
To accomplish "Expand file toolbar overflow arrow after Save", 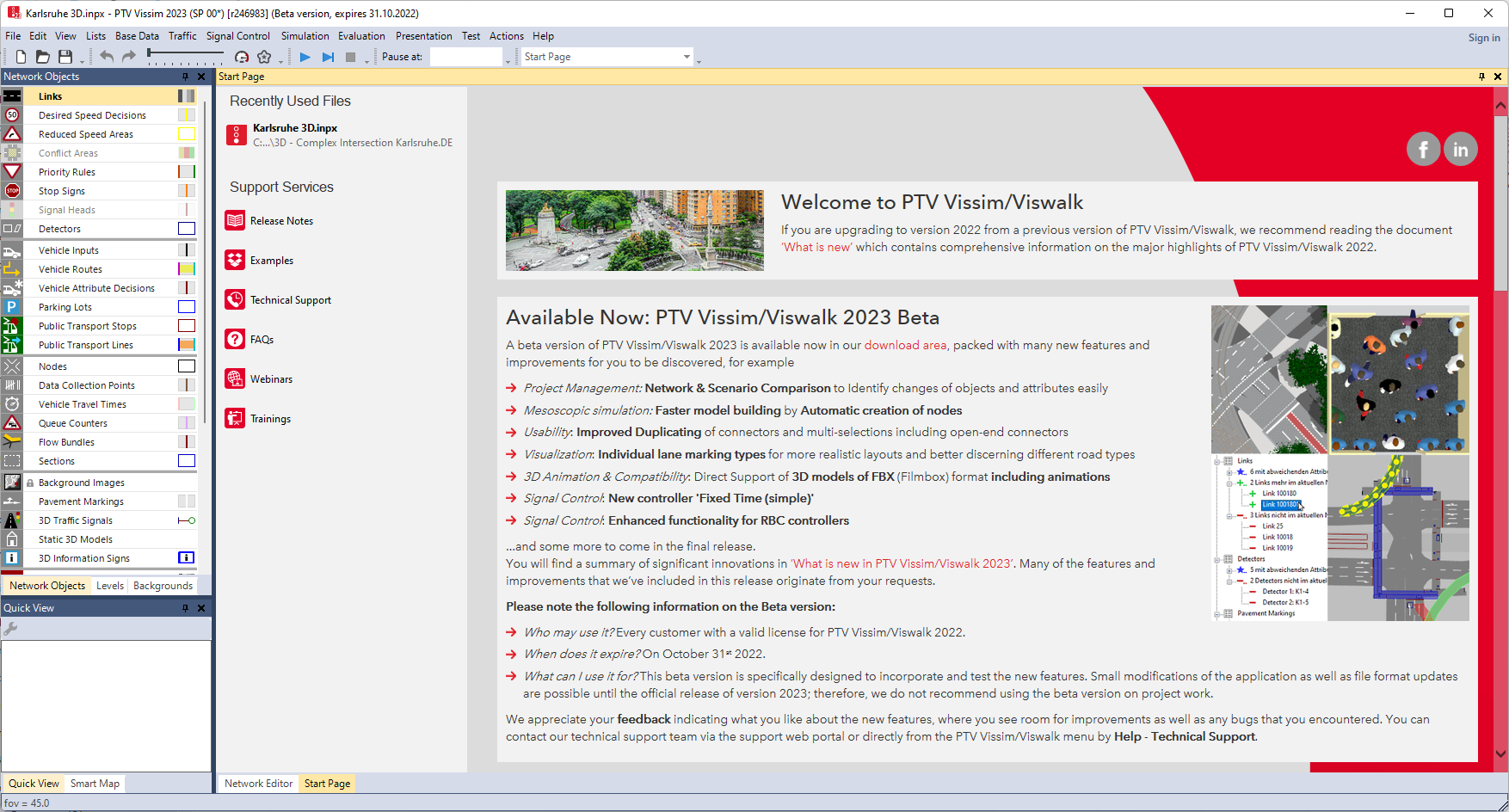I will click(83, 61).
